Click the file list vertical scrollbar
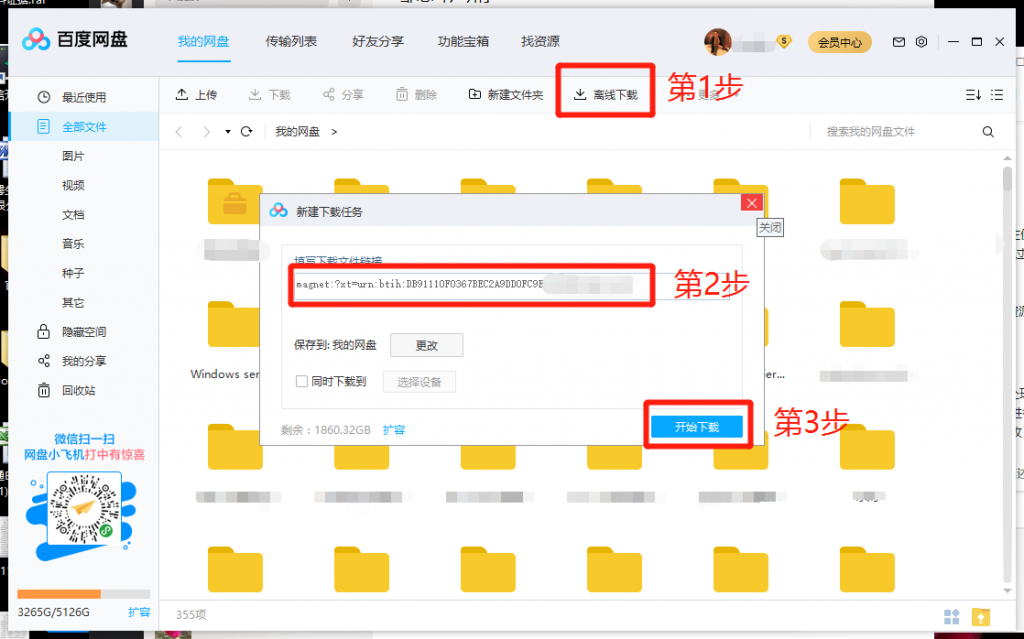 point(1007,179)
